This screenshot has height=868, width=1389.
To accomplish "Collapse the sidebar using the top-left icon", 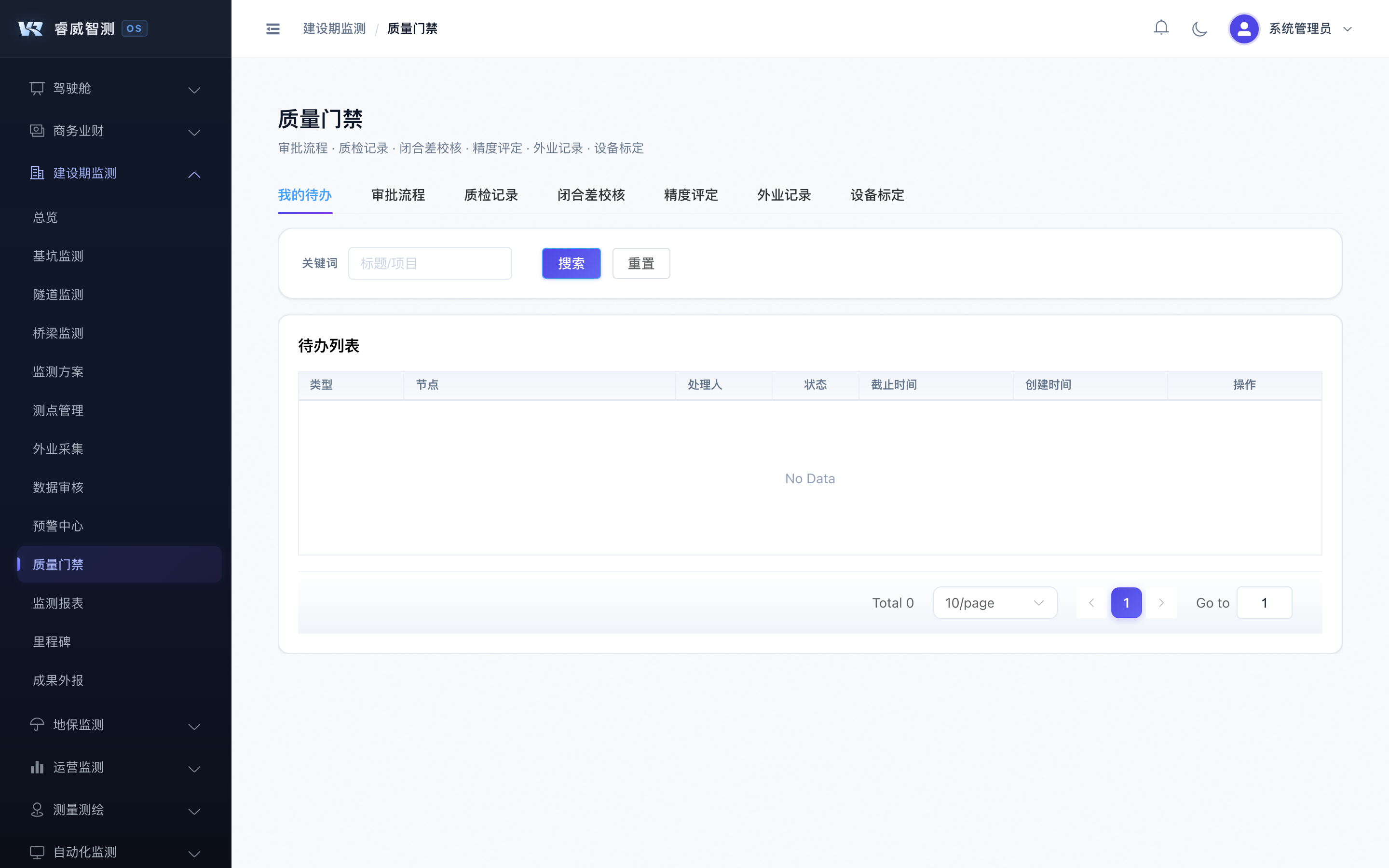I will [272, 28].
